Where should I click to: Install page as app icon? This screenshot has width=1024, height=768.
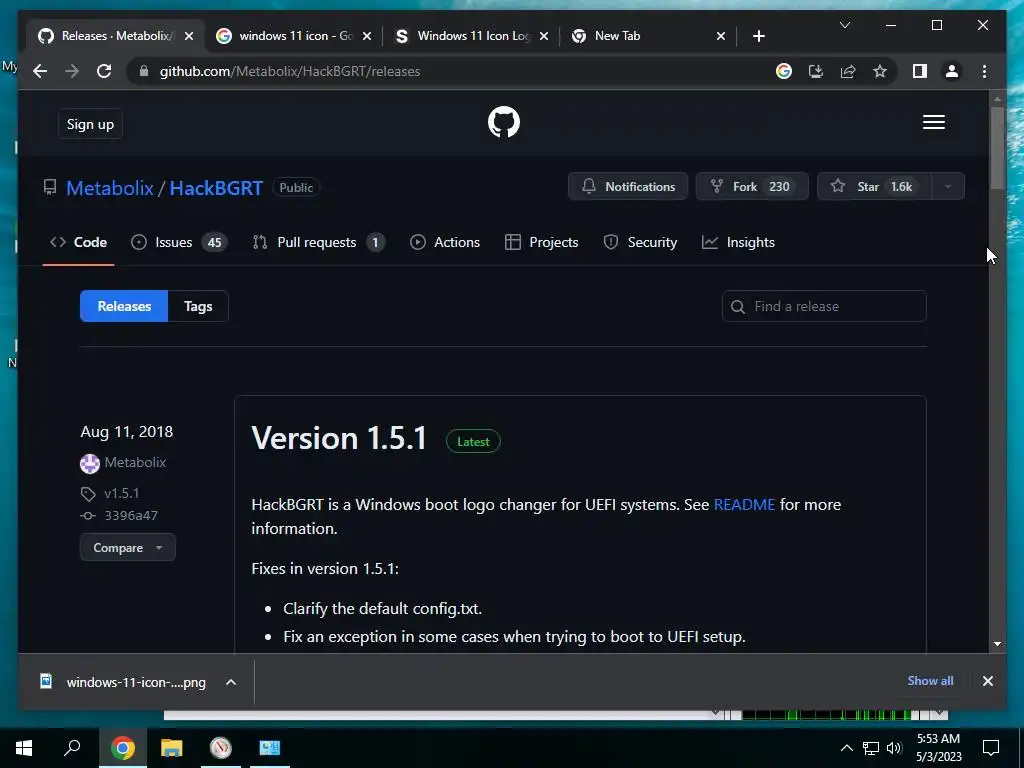tap(816, 71)
